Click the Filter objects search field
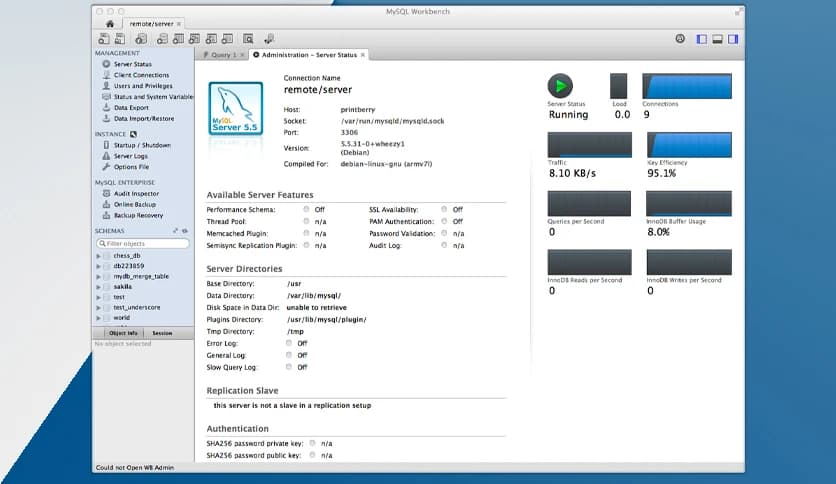The image size is (836, 484). (x=142, y=244)
